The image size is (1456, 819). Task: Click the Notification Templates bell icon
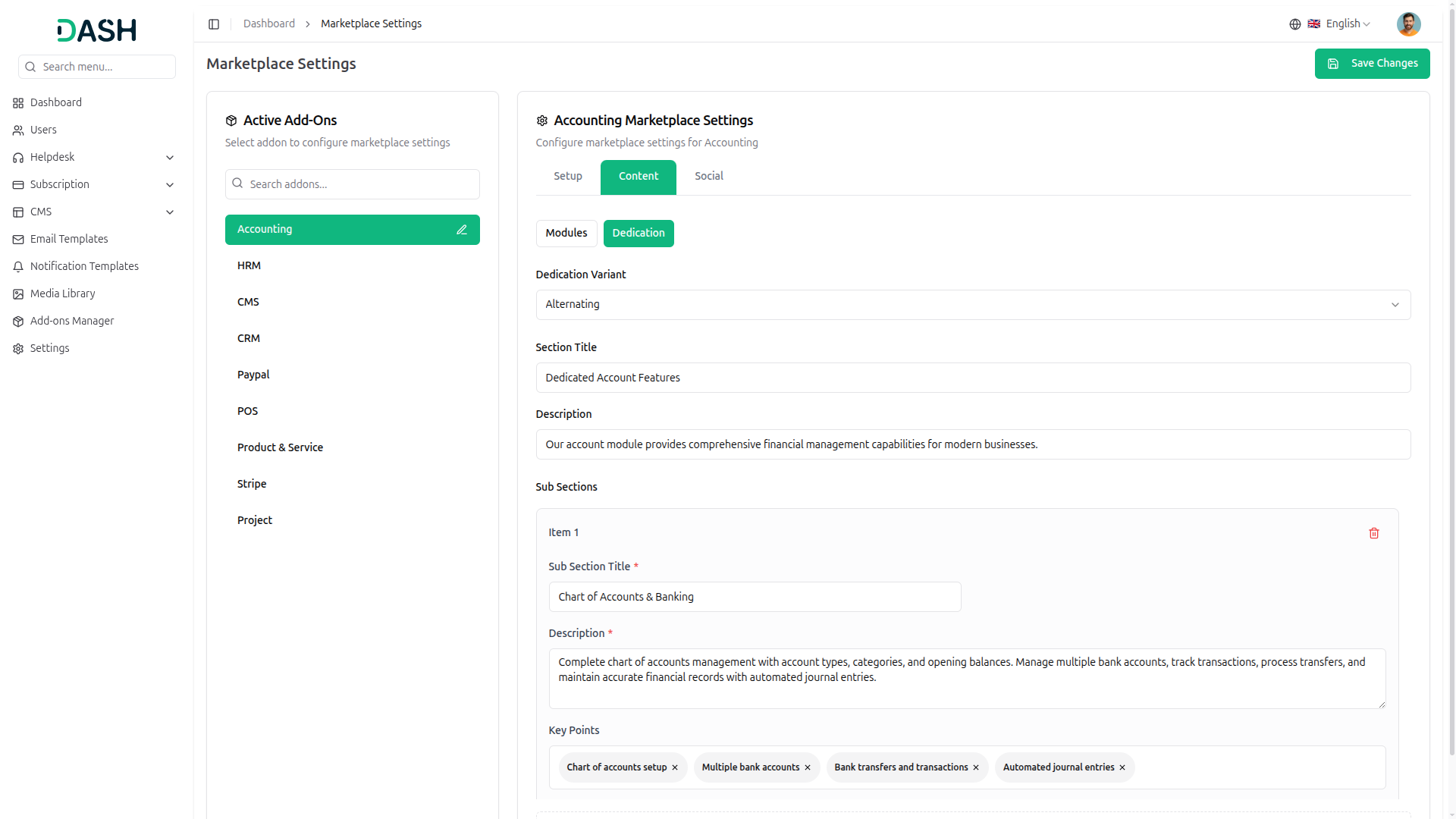(x=18, y=267)
